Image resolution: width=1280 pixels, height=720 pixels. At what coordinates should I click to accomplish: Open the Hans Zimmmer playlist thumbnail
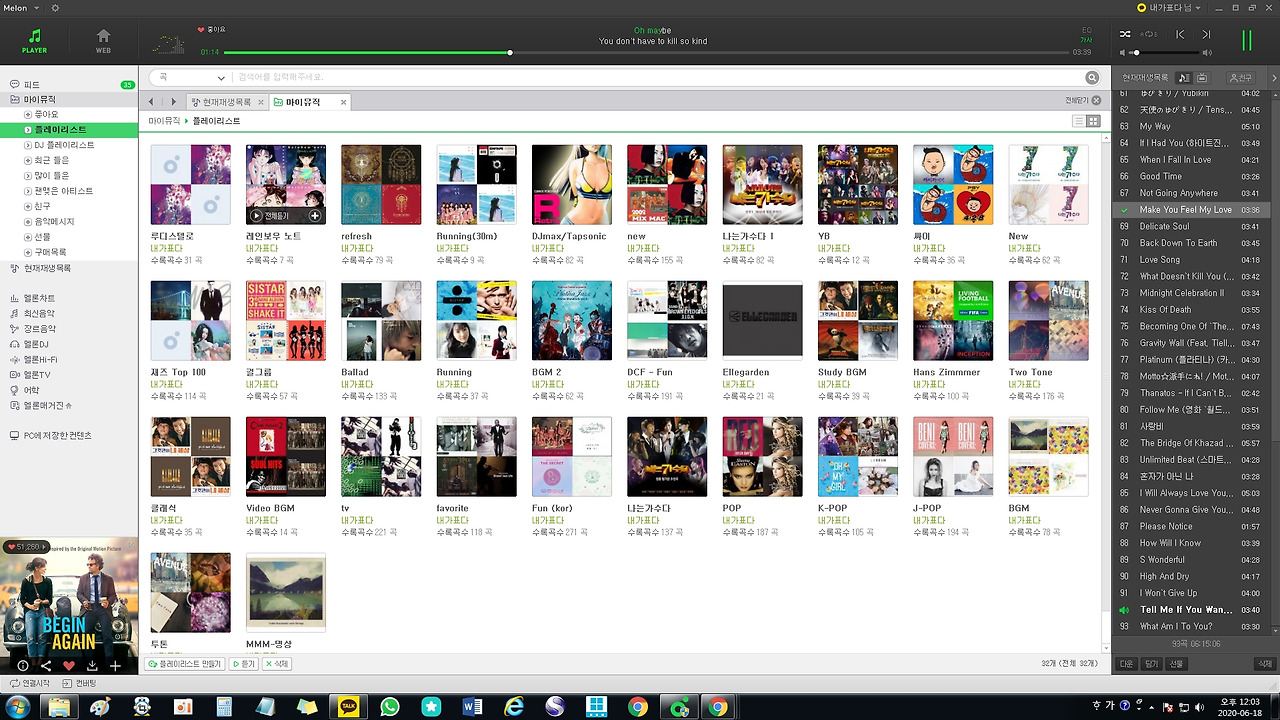click(953, 320)
